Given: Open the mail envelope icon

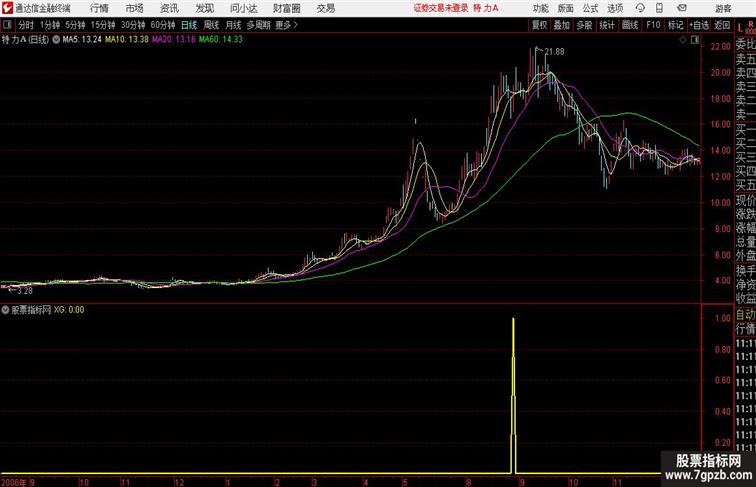Looking at the screenshot, I should [682, 8].
